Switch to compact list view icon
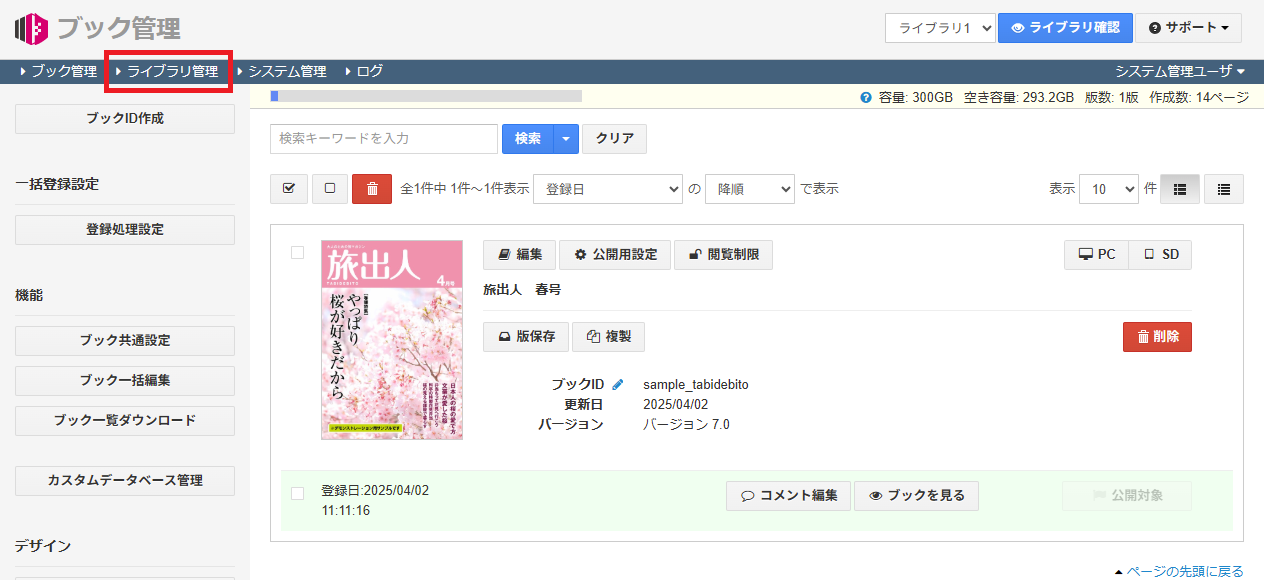Viewport: 1264px width, 580px height. tap(1223, 189)
